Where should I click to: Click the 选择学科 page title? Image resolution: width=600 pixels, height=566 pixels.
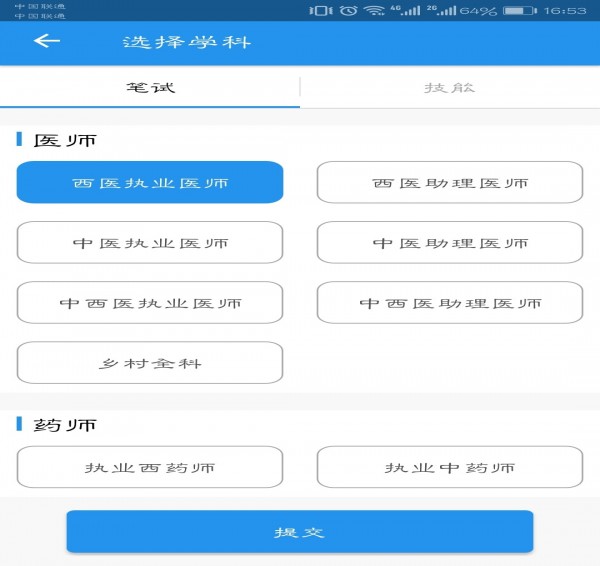pyautogui.click(x=187, y=42)
